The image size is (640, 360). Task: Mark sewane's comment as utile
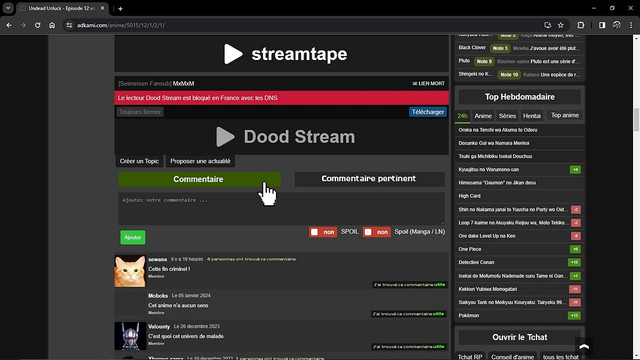409,284
